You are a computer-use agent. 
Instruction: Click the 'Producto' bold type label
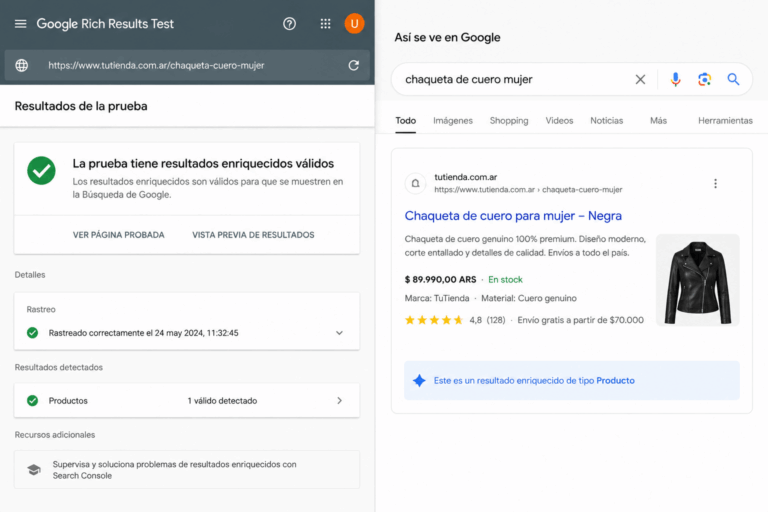click(x=615, y=380)
